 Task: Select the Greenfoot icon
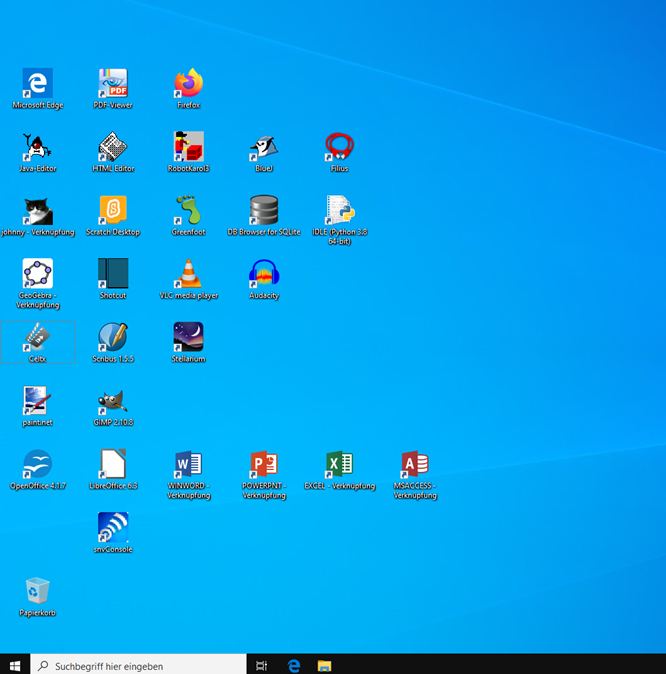pos(189,210)
